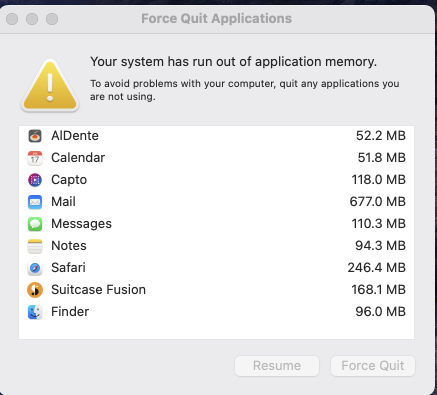Viewport: 437px width, 395px height.
Task: Click the Safari compass icon
Action: point(35,268)
